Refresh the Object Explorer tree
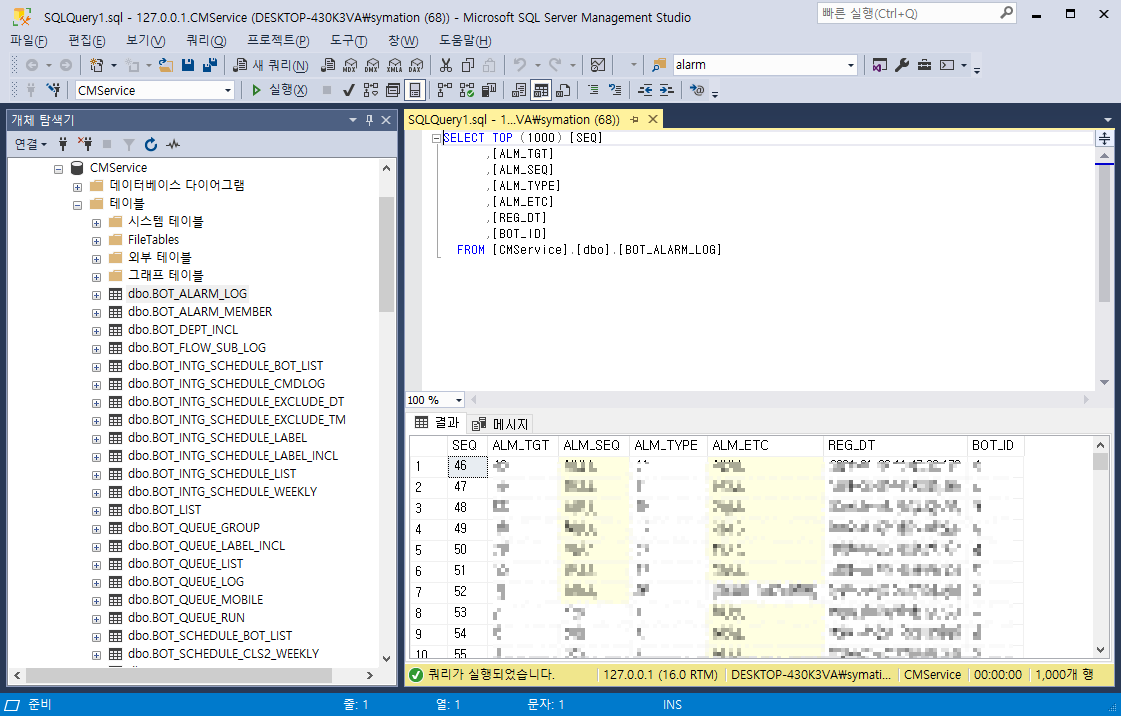1121x716 pixels. [151, 144]
